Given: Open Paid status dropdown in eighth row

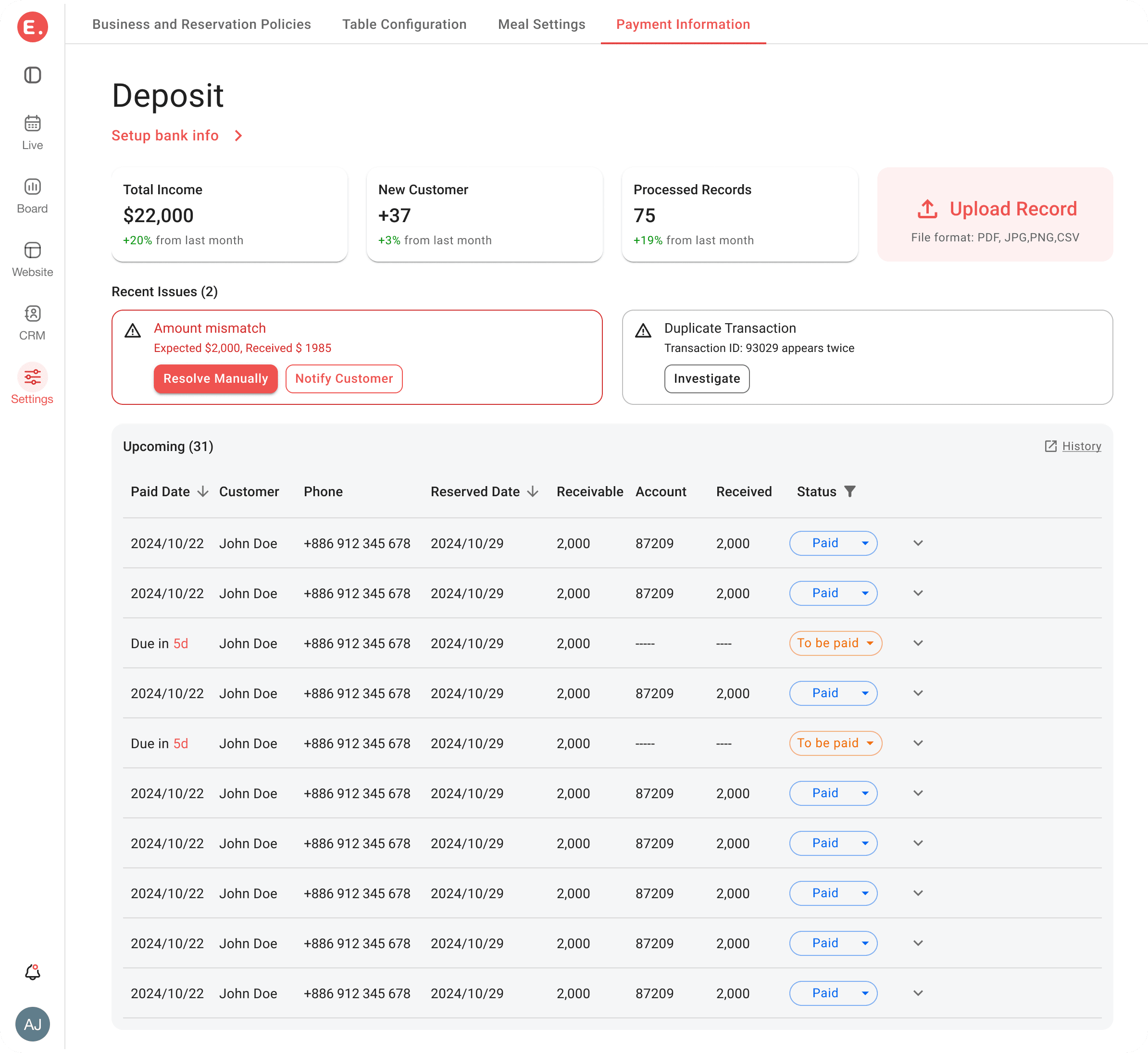Looking at the screenshot, I should 833,893.
